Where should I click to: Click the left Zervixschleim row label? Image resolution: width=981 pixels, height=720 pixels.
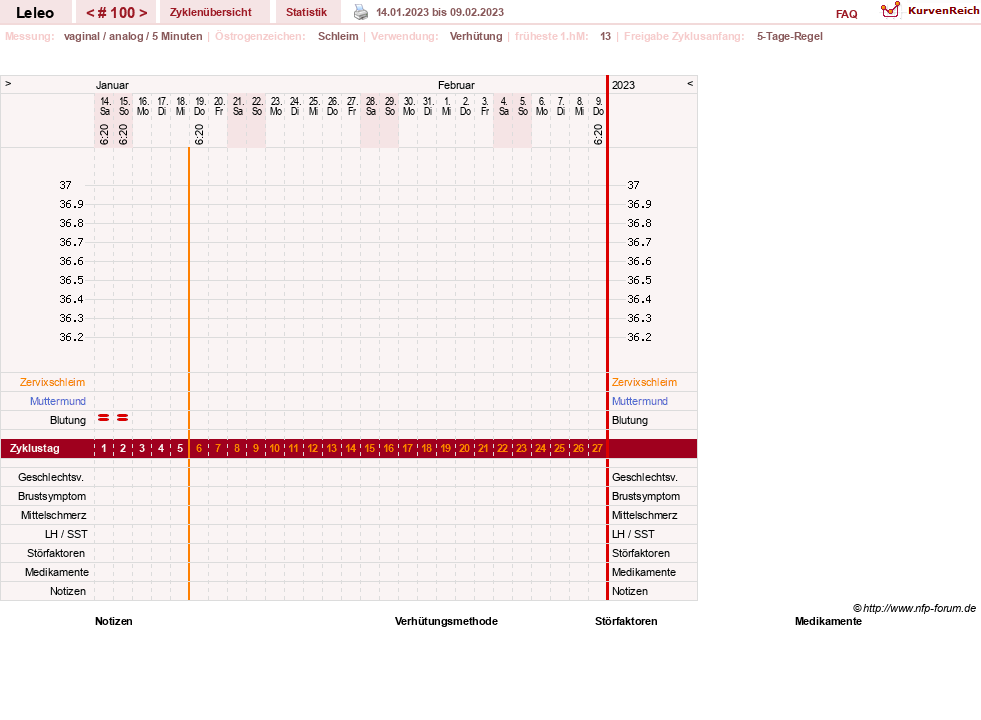point(53,382)
